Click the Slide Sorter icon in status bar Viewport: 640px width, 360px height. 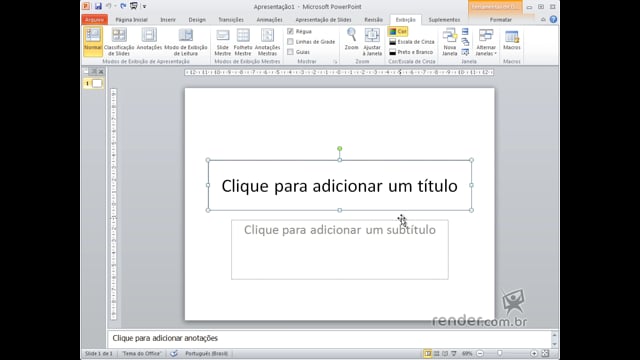point(436,353)
